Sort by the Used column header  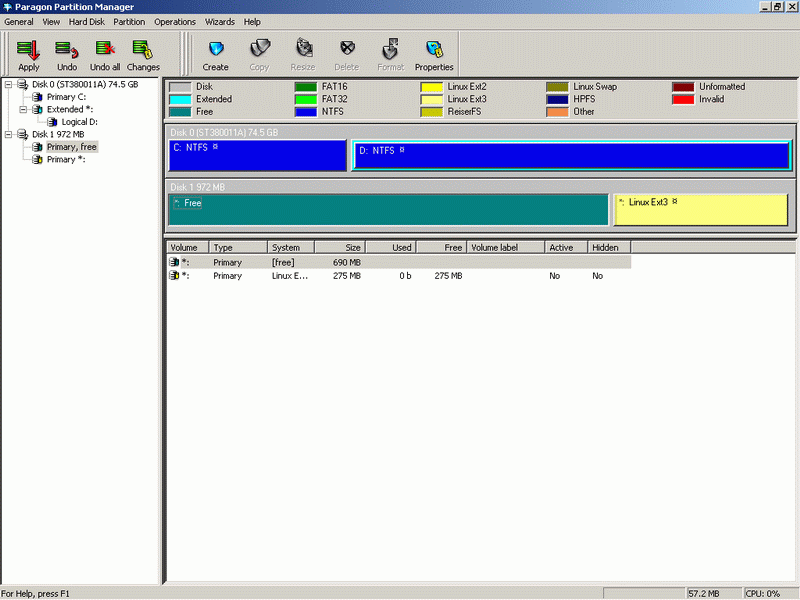point(391,247)
